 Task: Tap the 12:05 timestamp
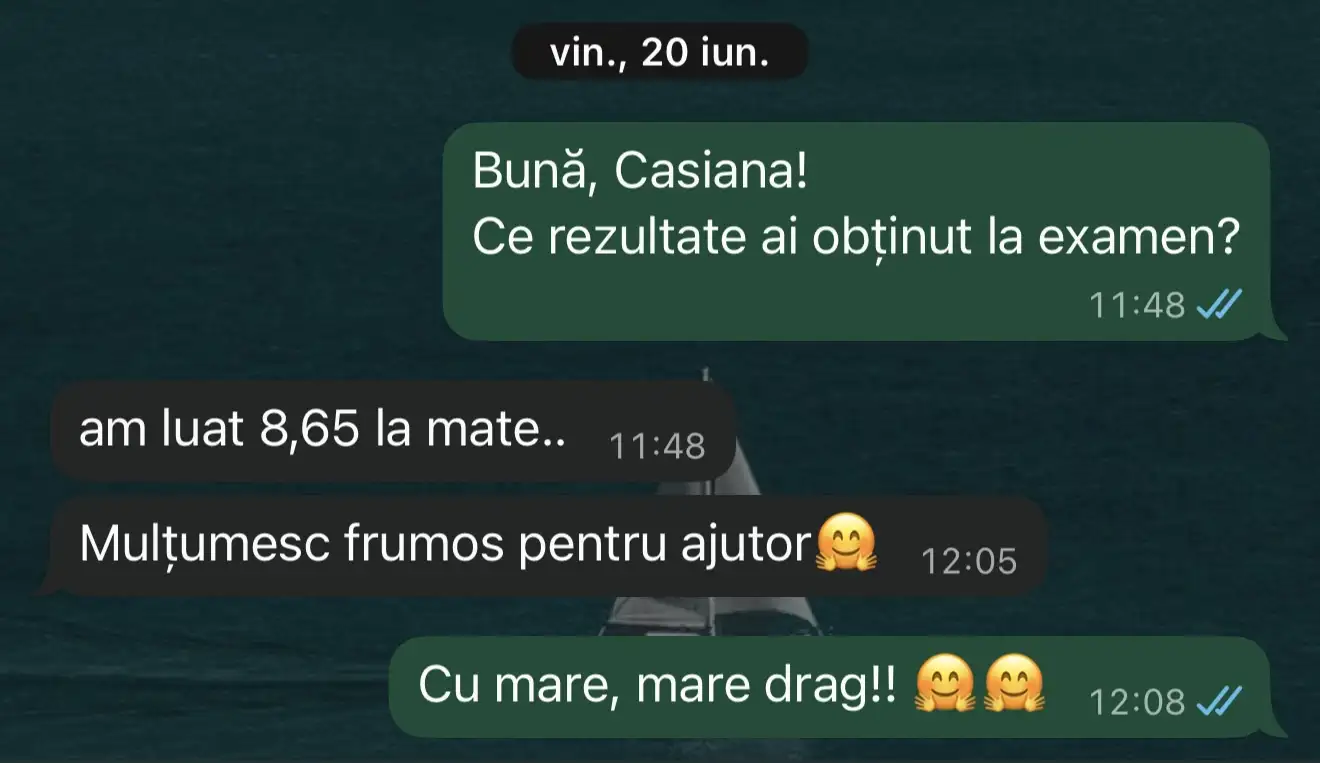point(968,561)
